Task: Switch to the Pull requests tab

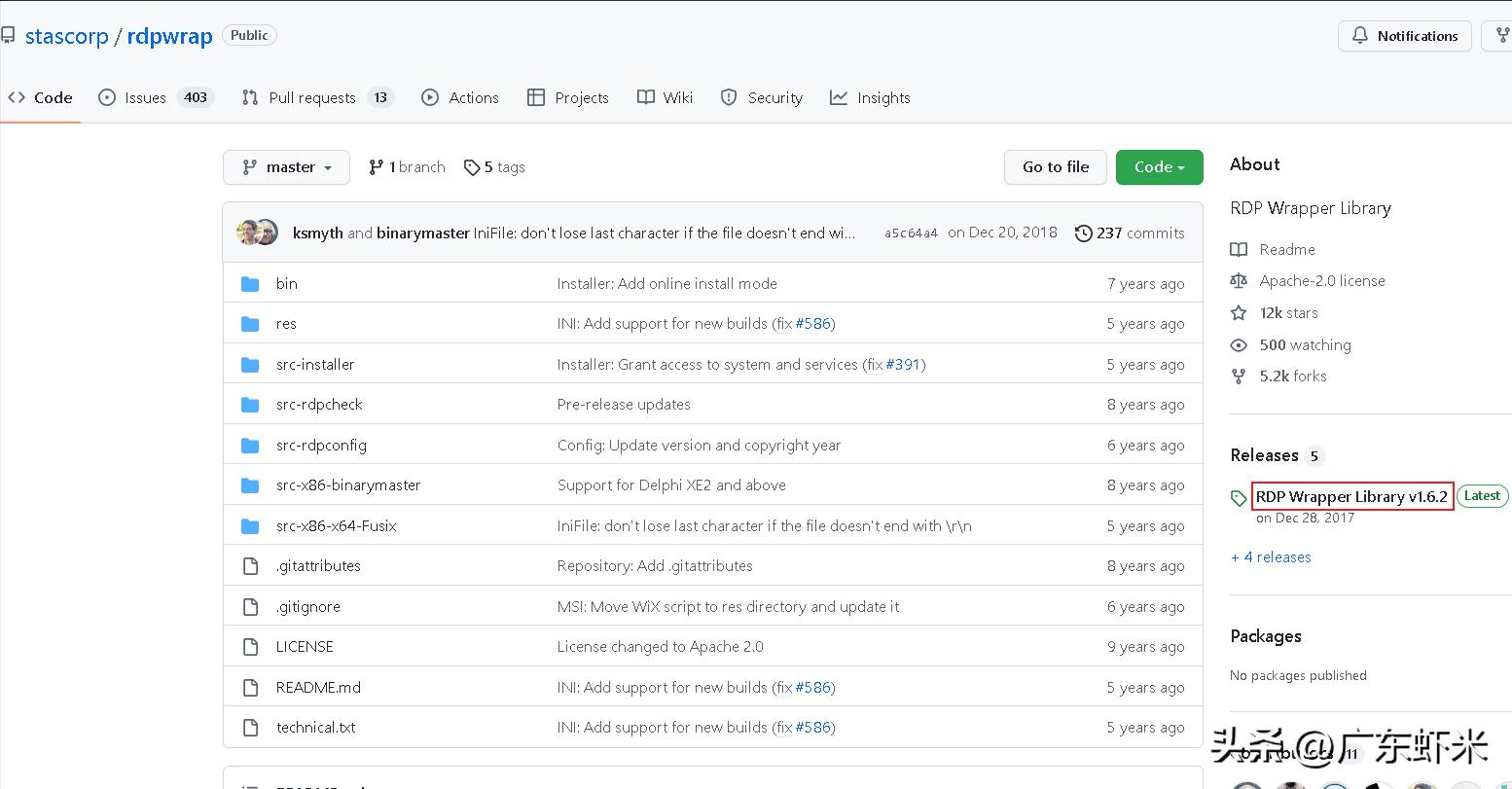Action: (x=312, y=98)
